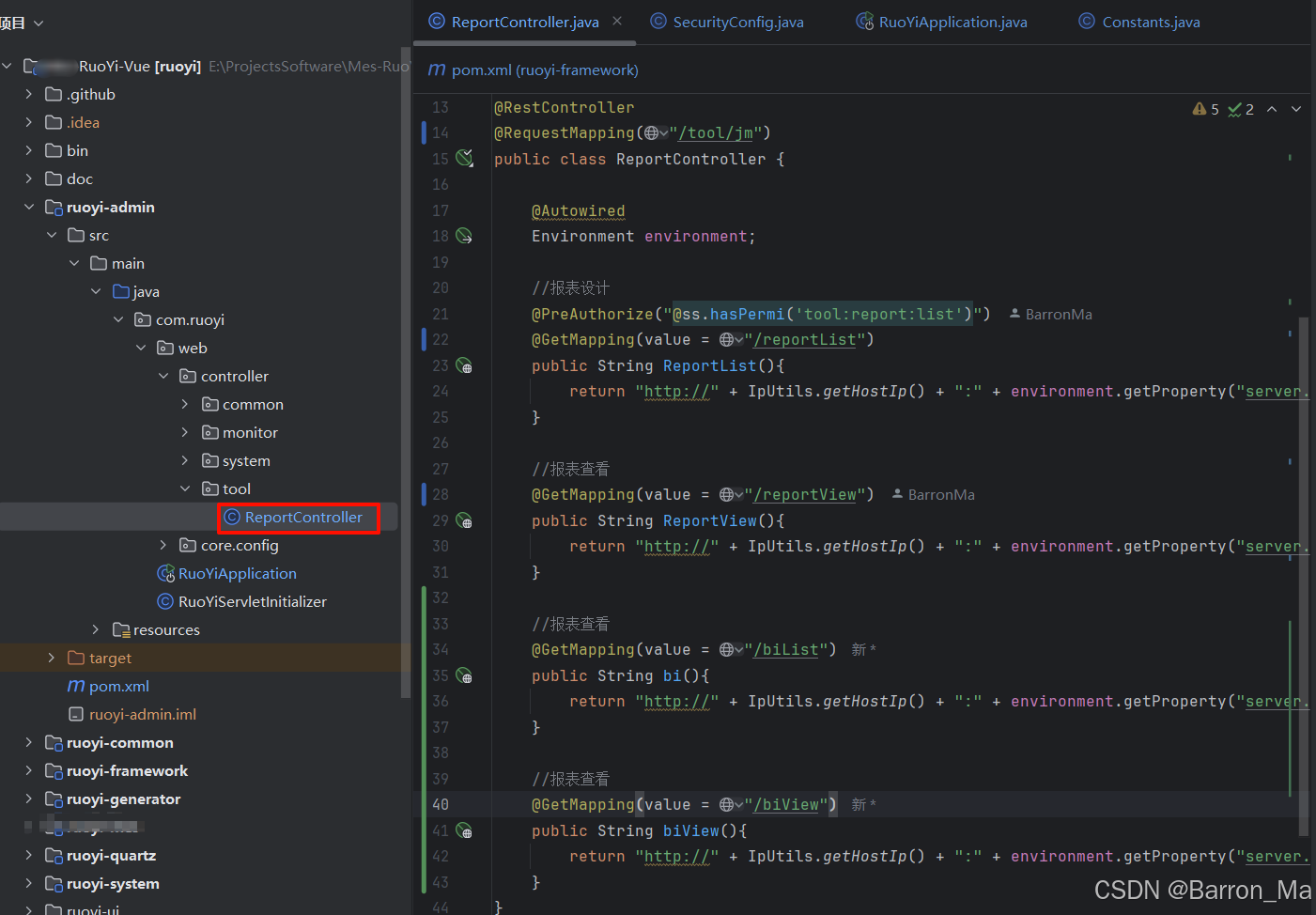Collapse the RuoYi-Vue root project node
The height and width of the screenshot is (915, 1316).
click(x=8, y=66)
